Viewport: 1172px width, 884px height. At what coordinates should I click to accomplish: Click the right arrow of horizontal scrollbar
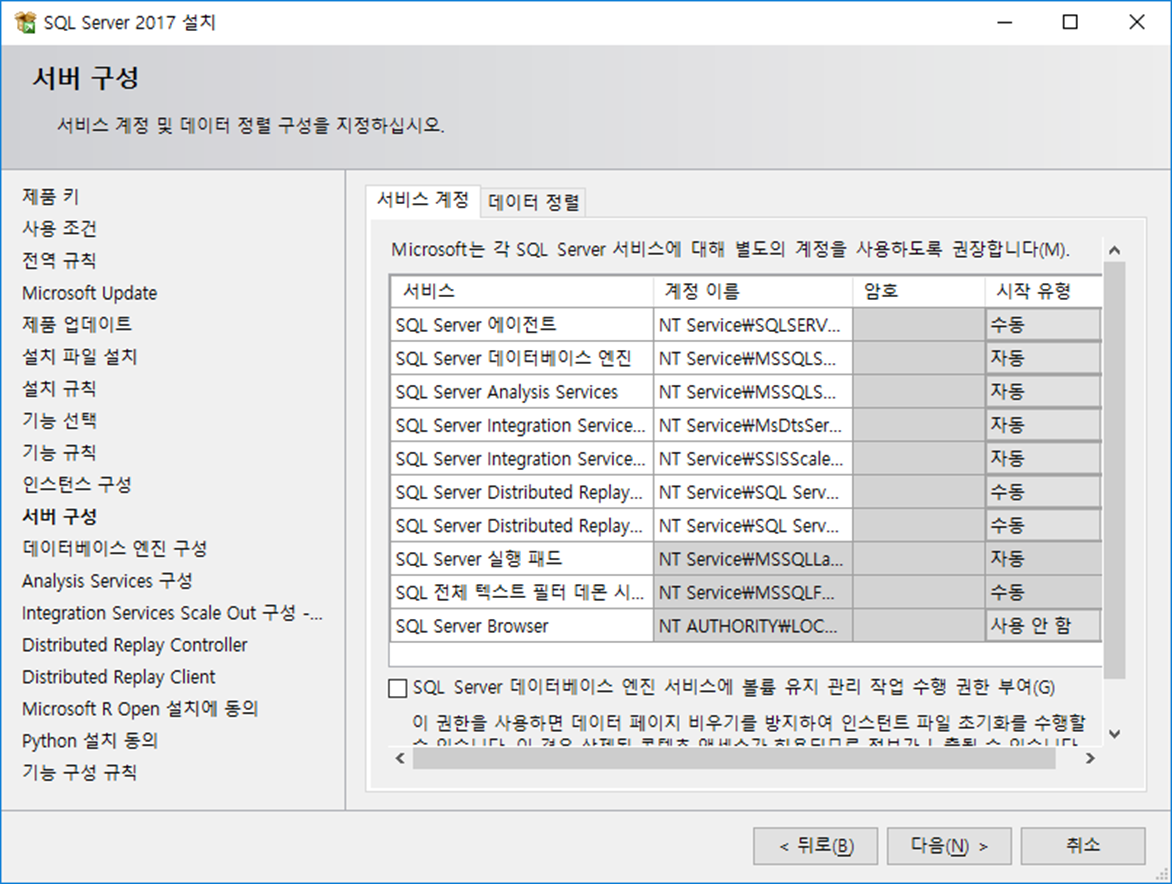tap(1090, 758)
